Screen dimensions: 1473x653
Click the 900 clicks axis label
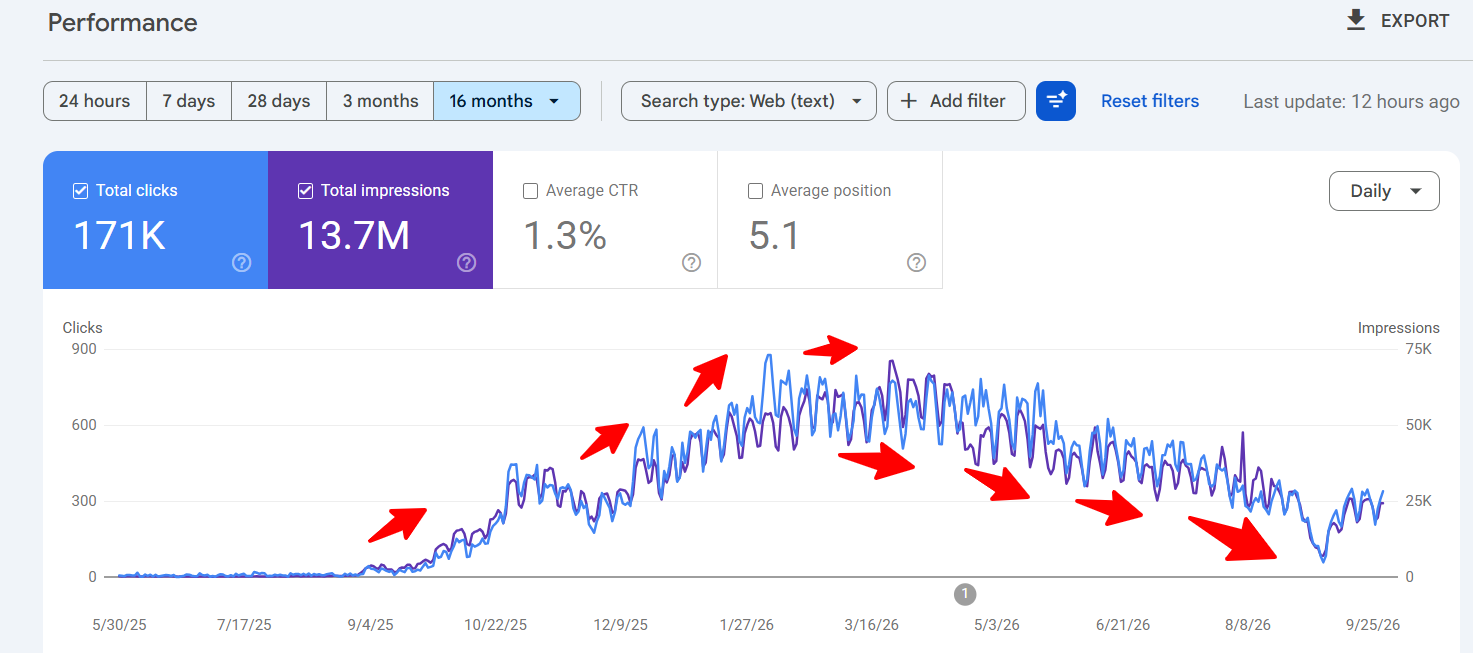[x=84, y=349]
